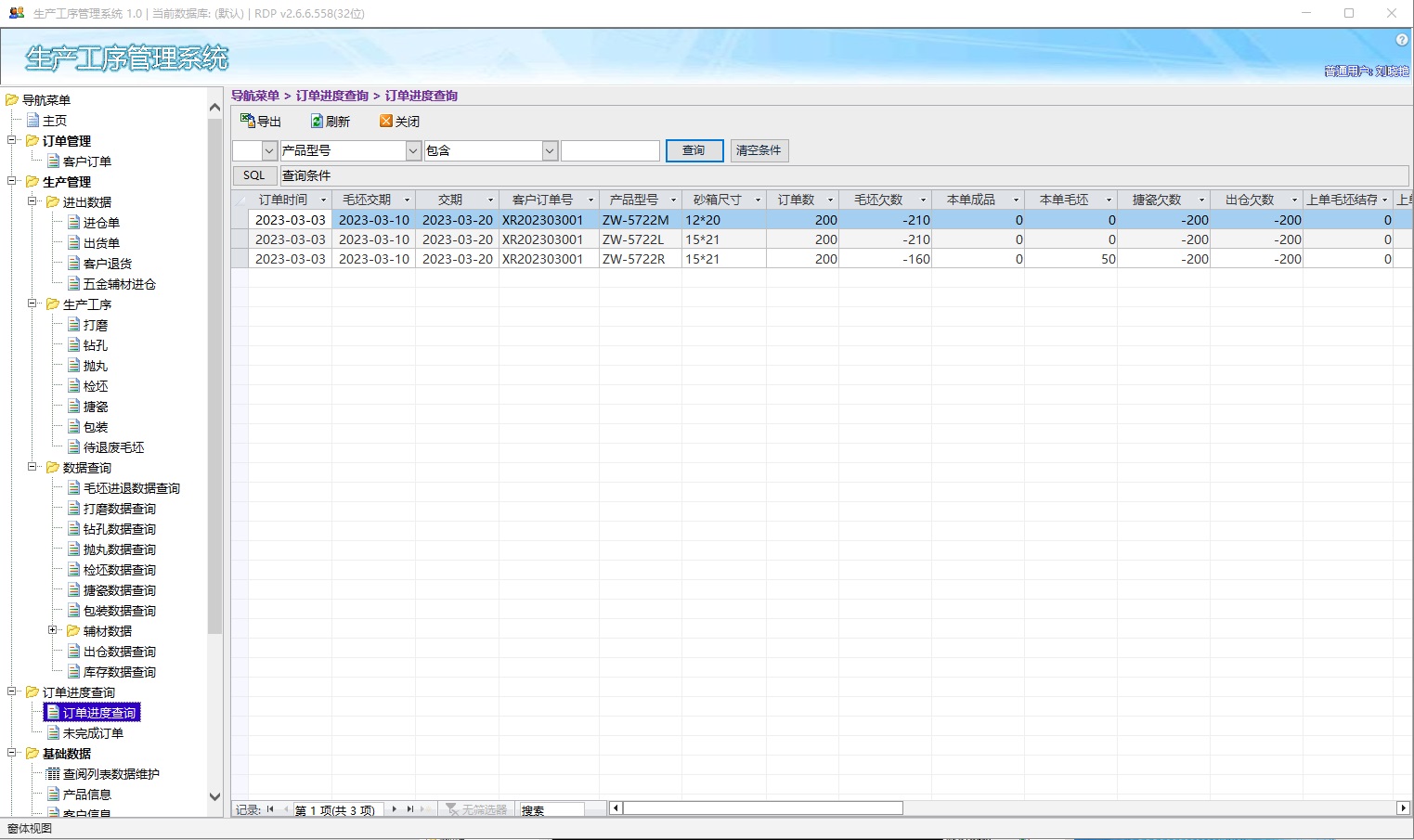
Task: Click the 清空条件 button
Action: (759, 150)
